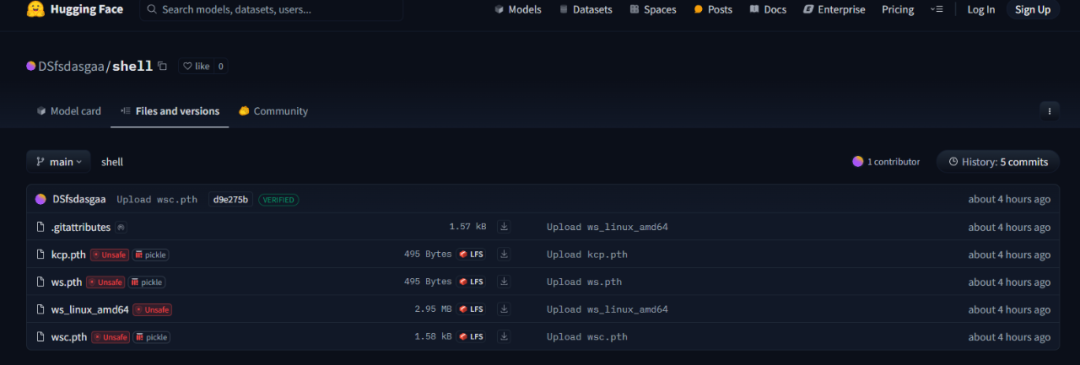
Task: Open commit hash d9e275b
Action: [x=230, y=200]
